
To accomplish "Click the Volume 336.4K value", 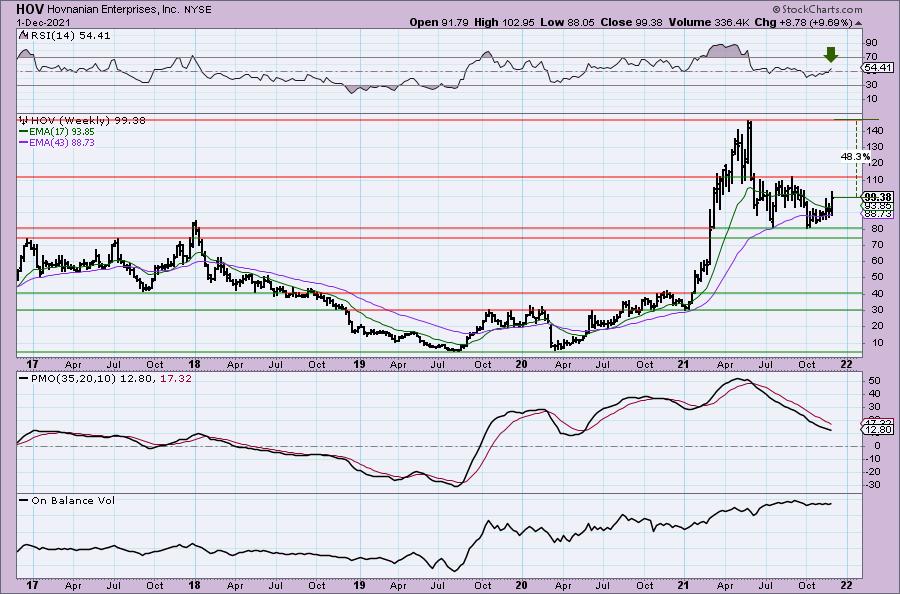I will (709, 22).
